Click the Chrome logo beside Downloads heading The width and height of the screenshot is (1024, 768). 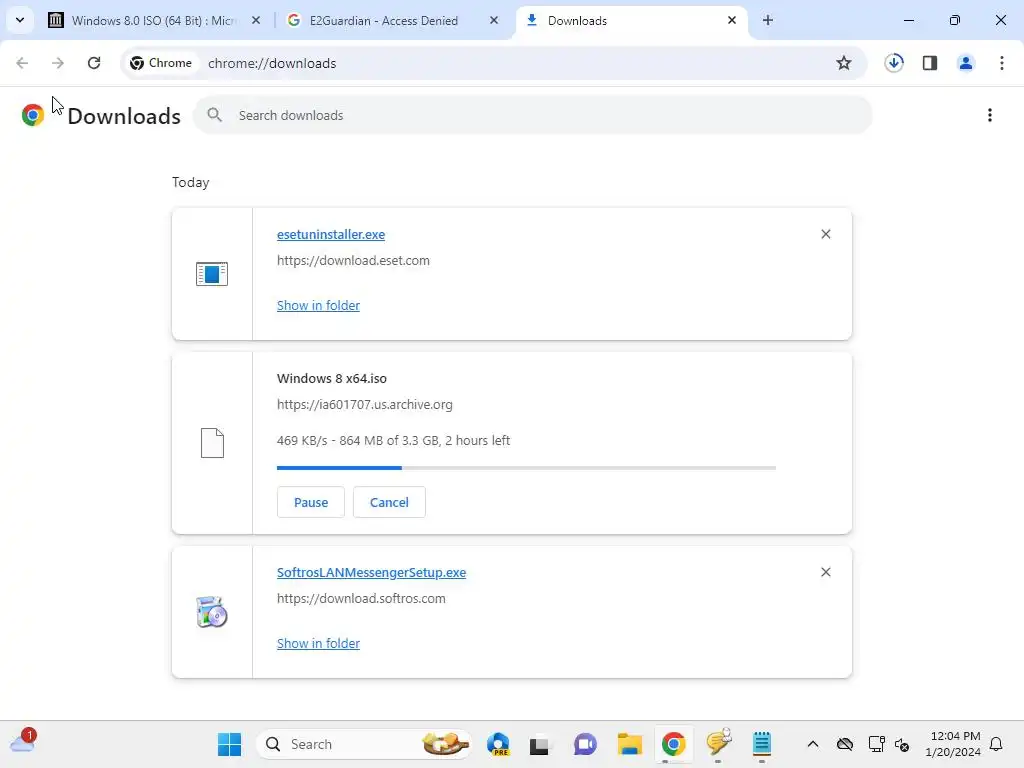pos(33,115)
